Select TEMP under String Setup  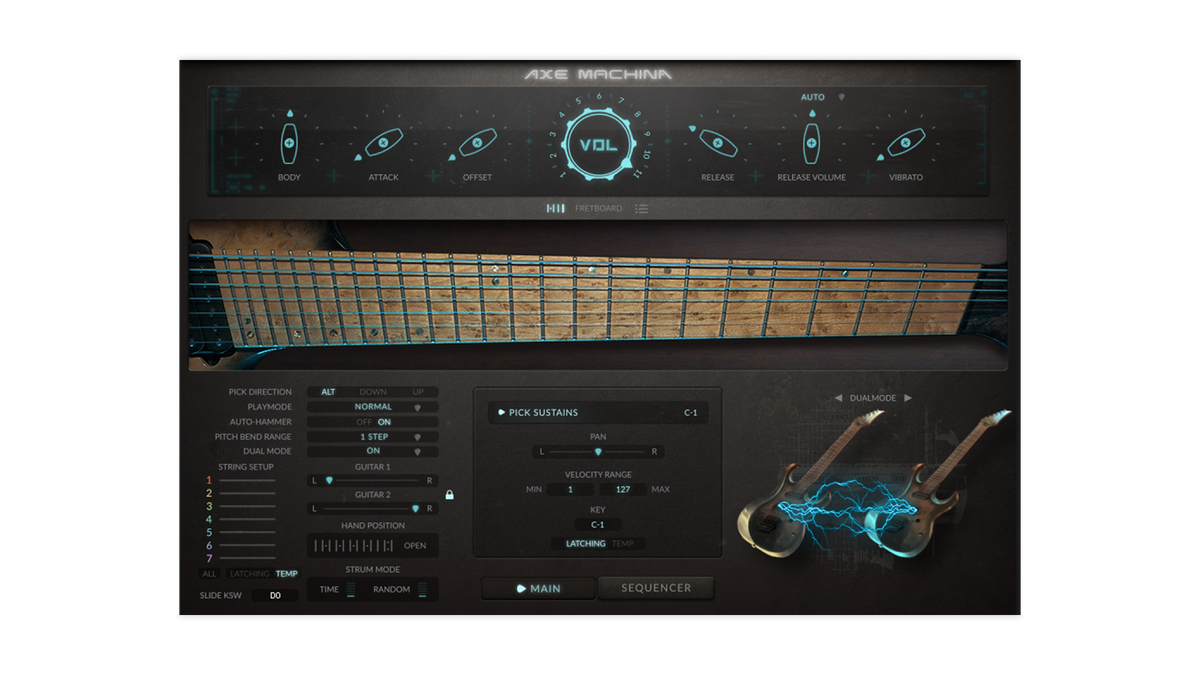click(x=287, y=574)
